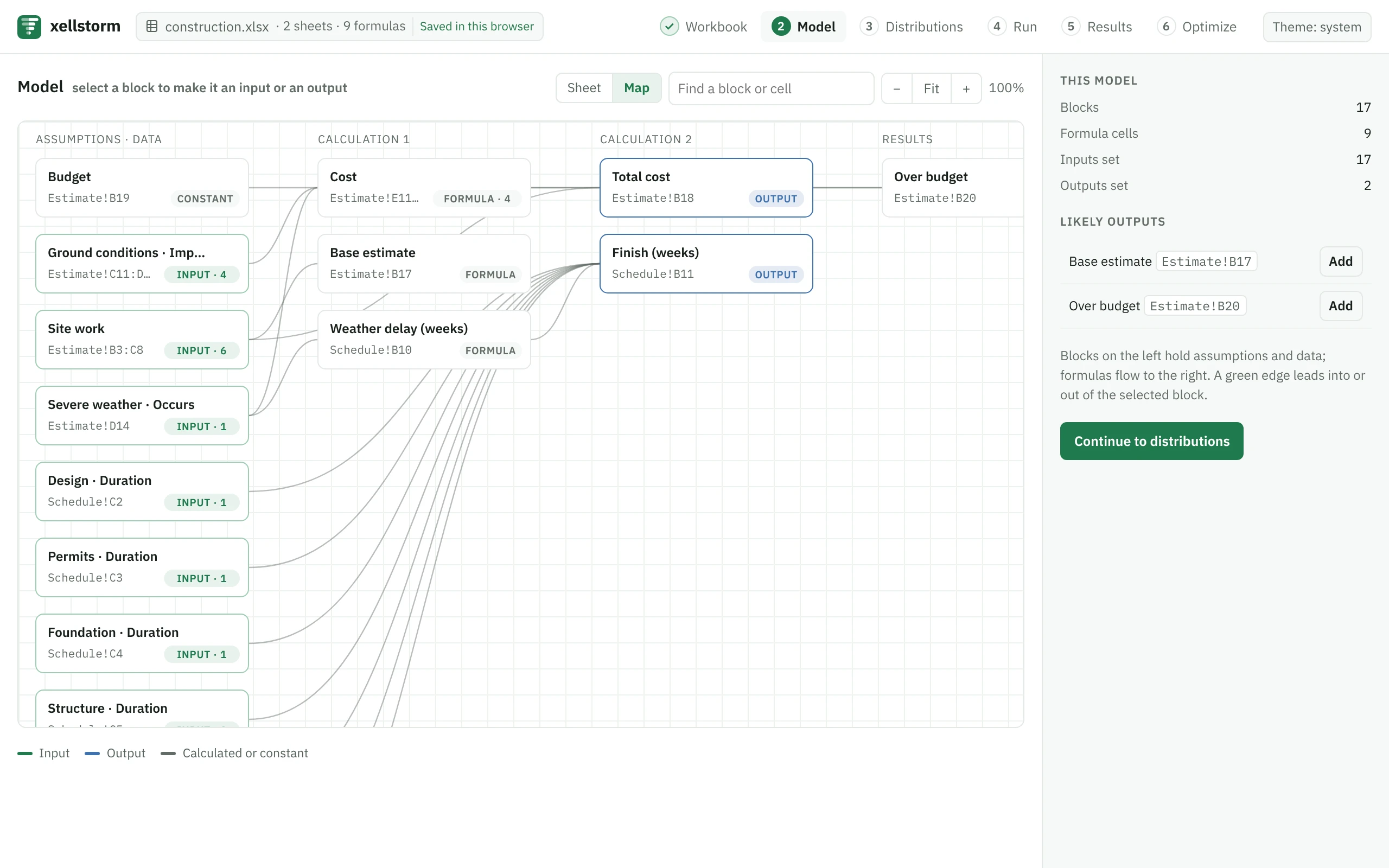This screenshot has width=1389, height=868.
Task: Zoom out with the minus button
Action: tap(896, 88)
